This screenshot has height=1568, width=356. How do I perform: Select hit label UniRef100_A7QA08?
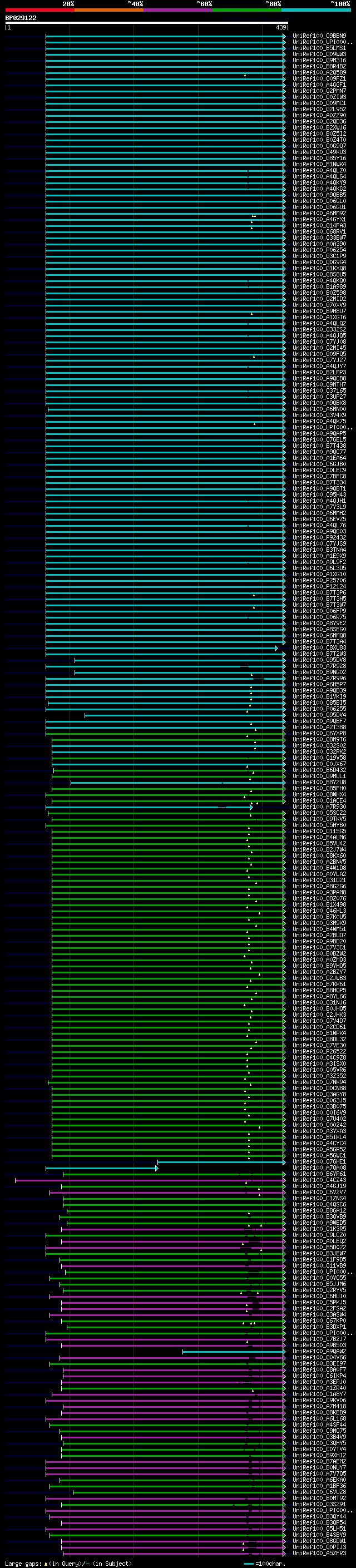[x=319, y=1168]
